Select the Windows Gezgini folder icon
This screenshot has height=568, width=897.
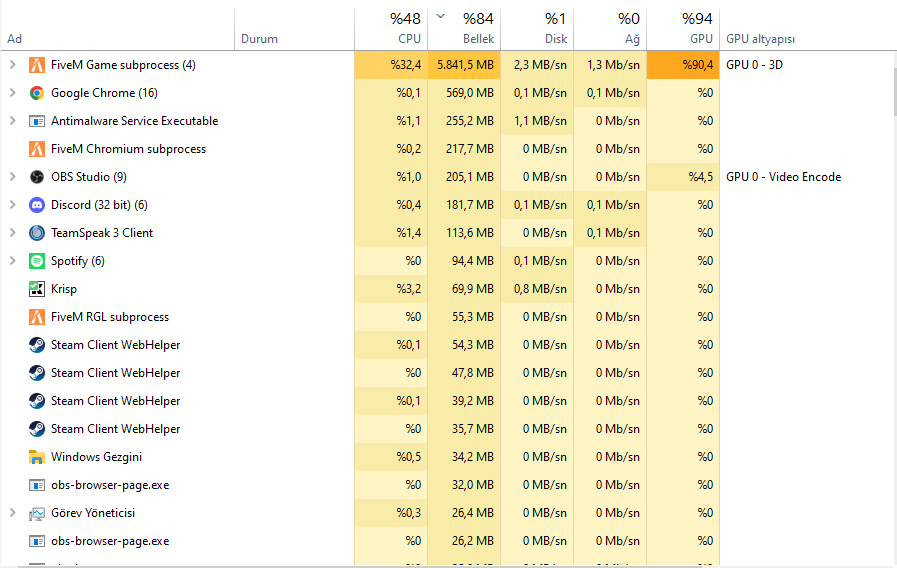(37, 457)
